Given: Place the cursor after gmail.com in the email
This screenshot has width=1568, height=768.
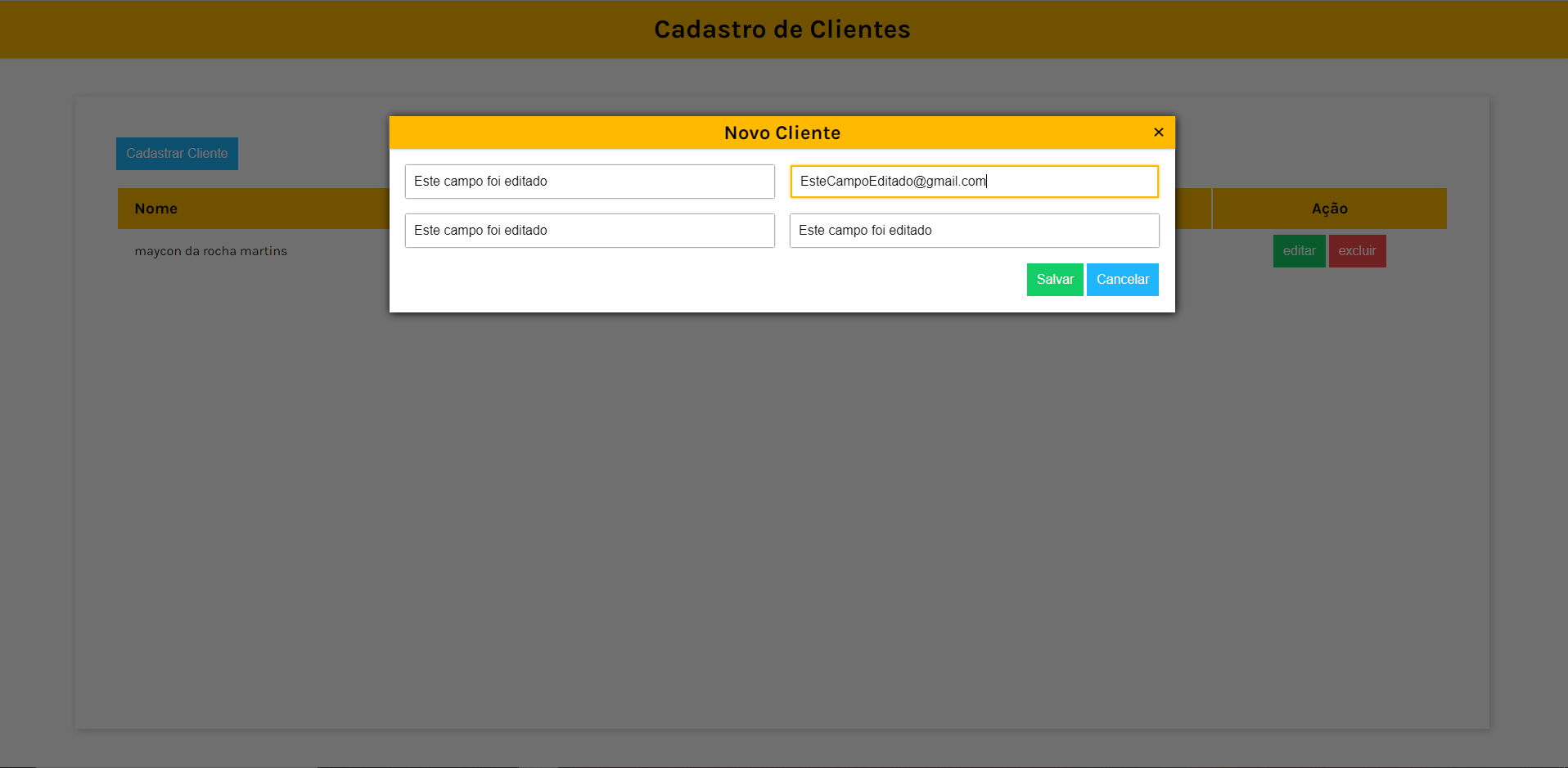Looking at the screenshot, I should coord(988,181).
